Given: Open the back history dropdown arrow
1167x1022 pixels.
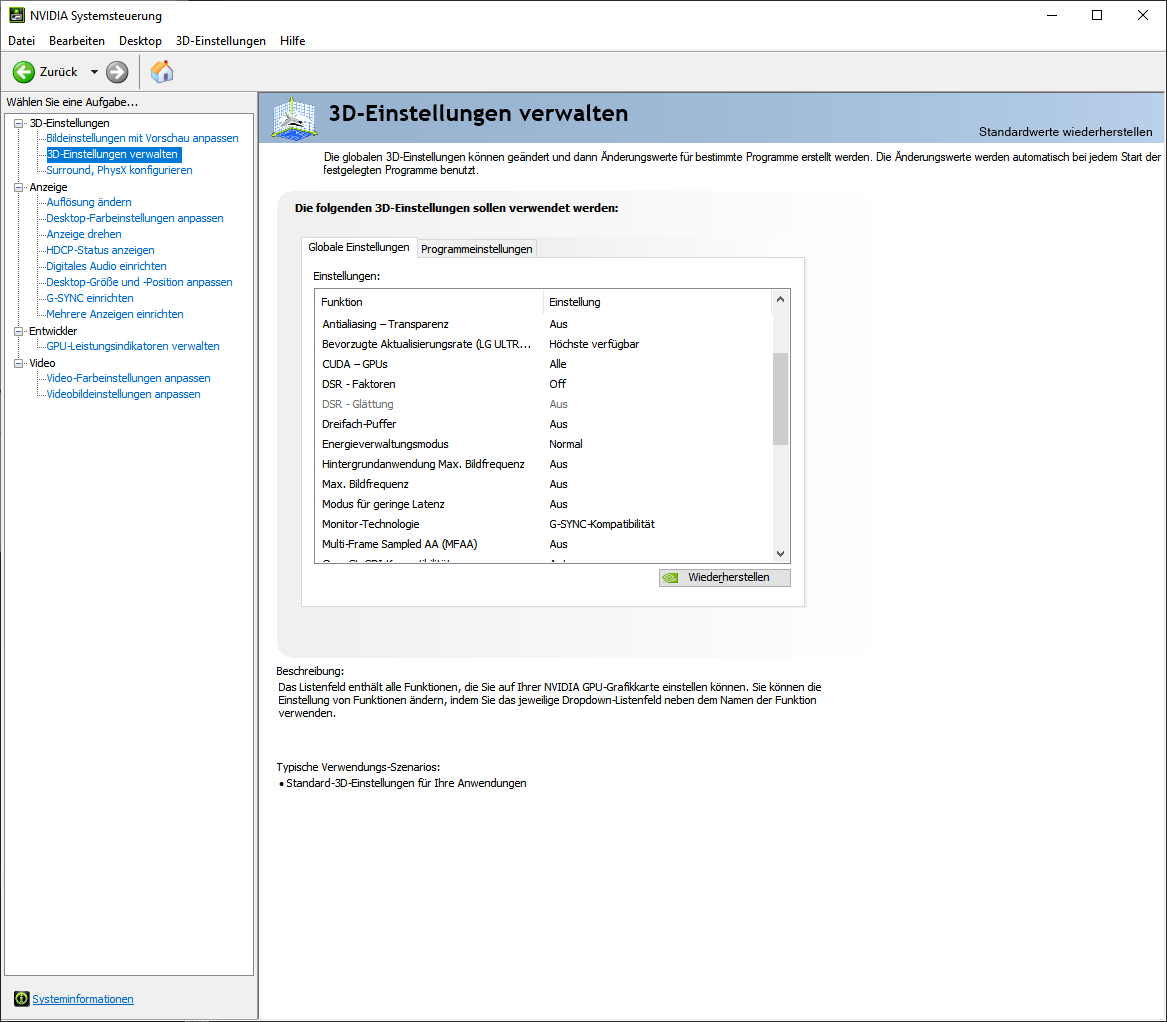Looking at the screenshot, I should click(94, 72).
